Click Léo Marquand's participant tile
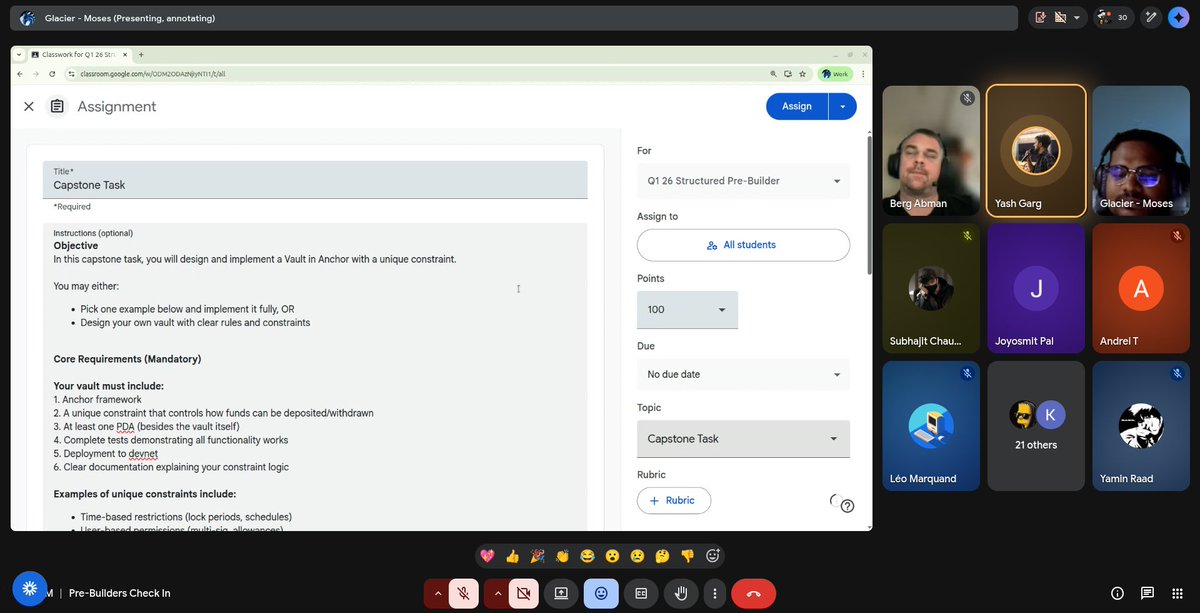 click(x=930, y=426)
